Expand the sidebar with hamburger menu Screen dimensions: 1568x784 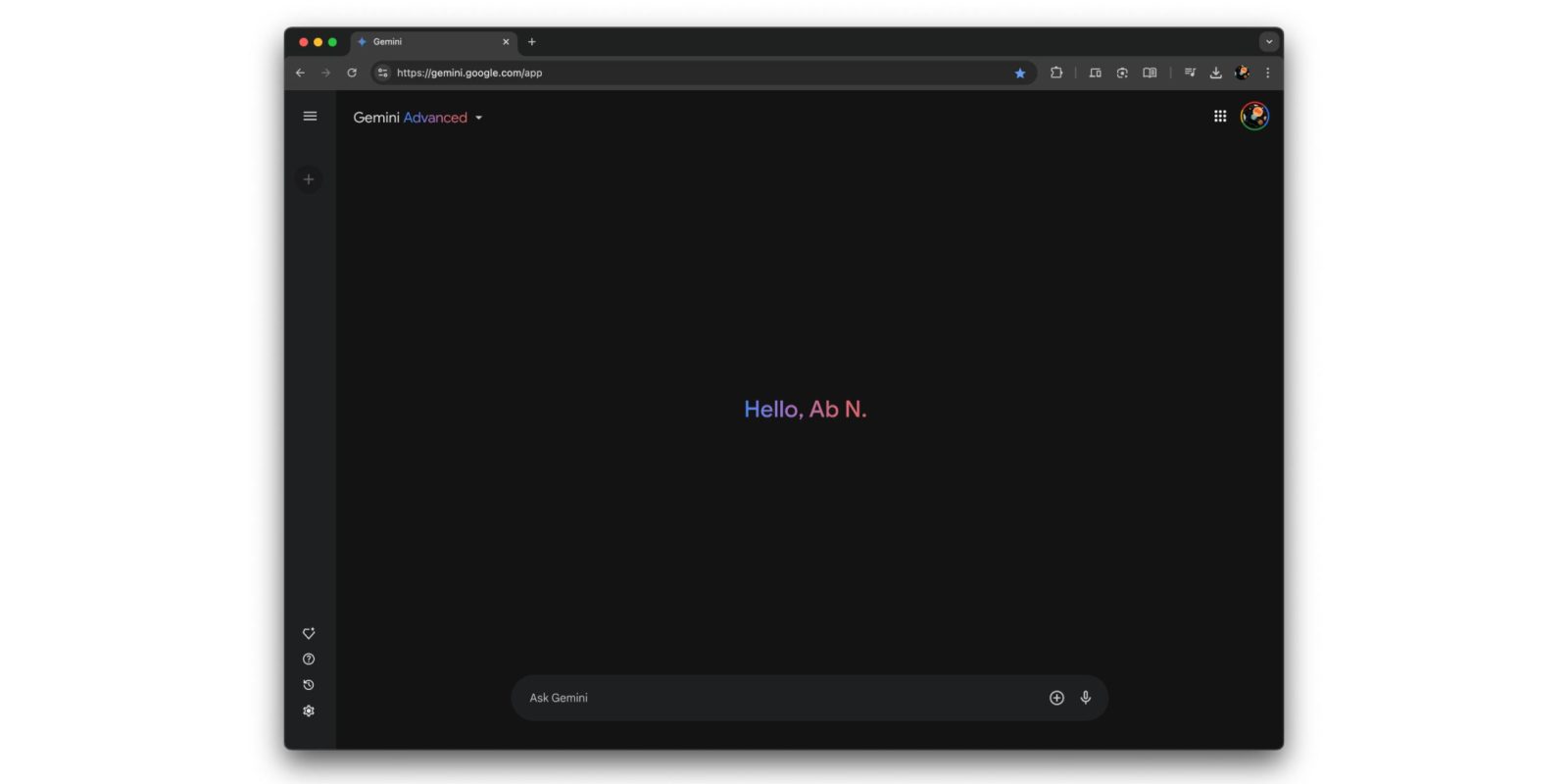[310, 117]
